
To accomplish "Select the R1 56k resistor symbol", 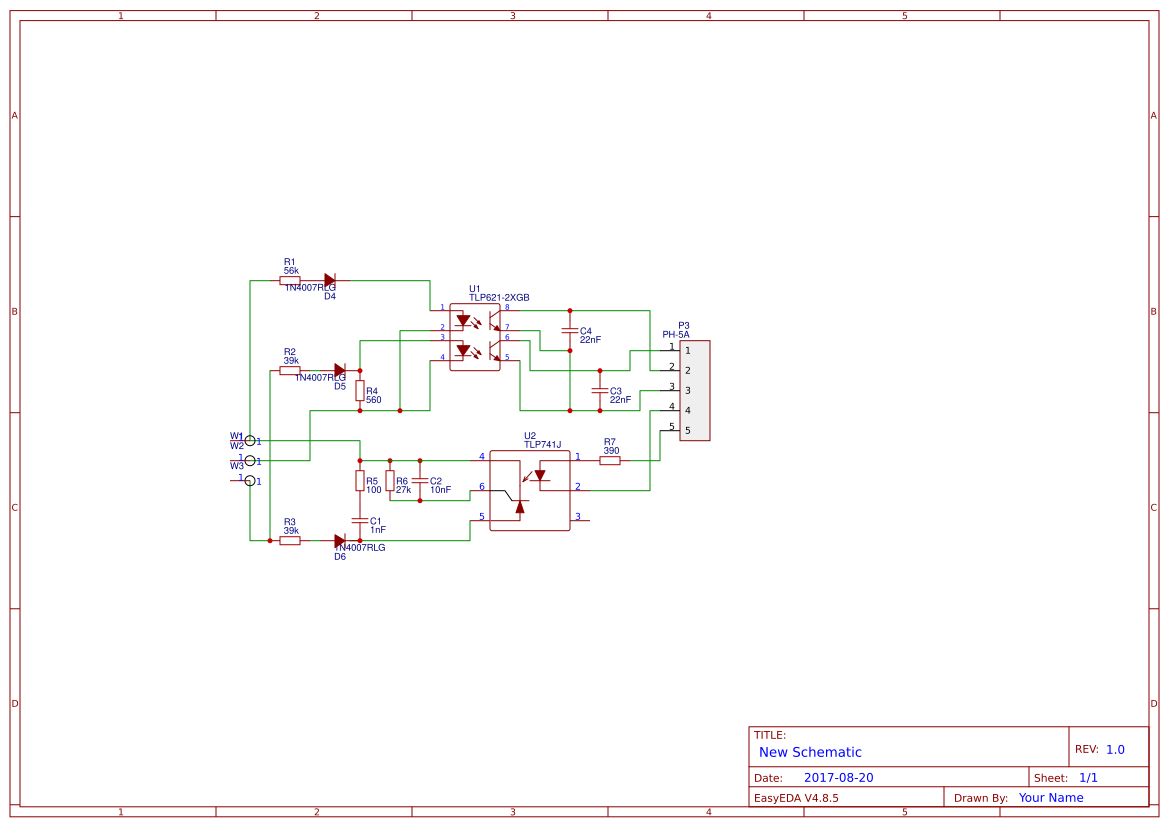I will pyautogui.click(x=290, y=281).
